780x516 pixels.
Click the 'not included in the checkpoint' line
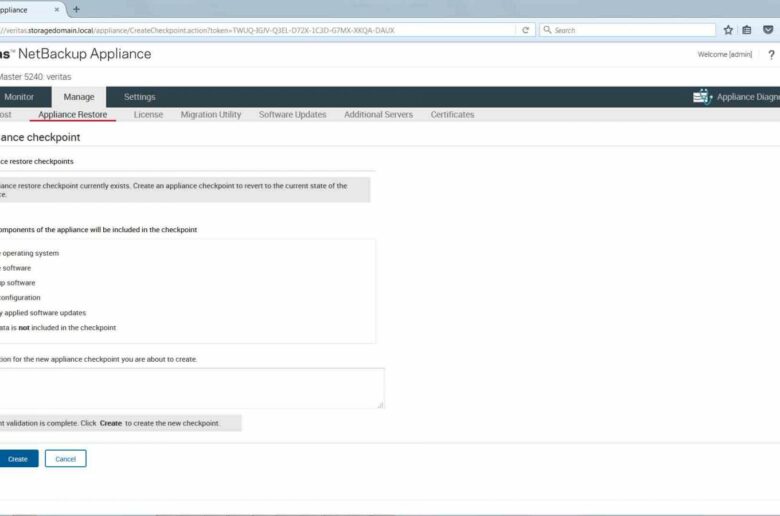click(58, 327)
